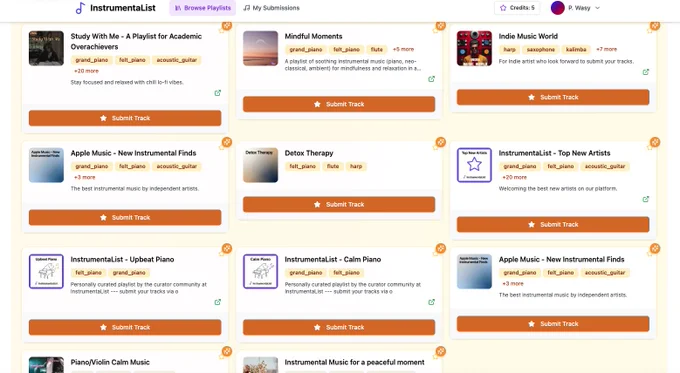
Task: Click orange corner badge on Piano/Violin Calm Music card
Action: pyautogui.click(x=226, y=351)
